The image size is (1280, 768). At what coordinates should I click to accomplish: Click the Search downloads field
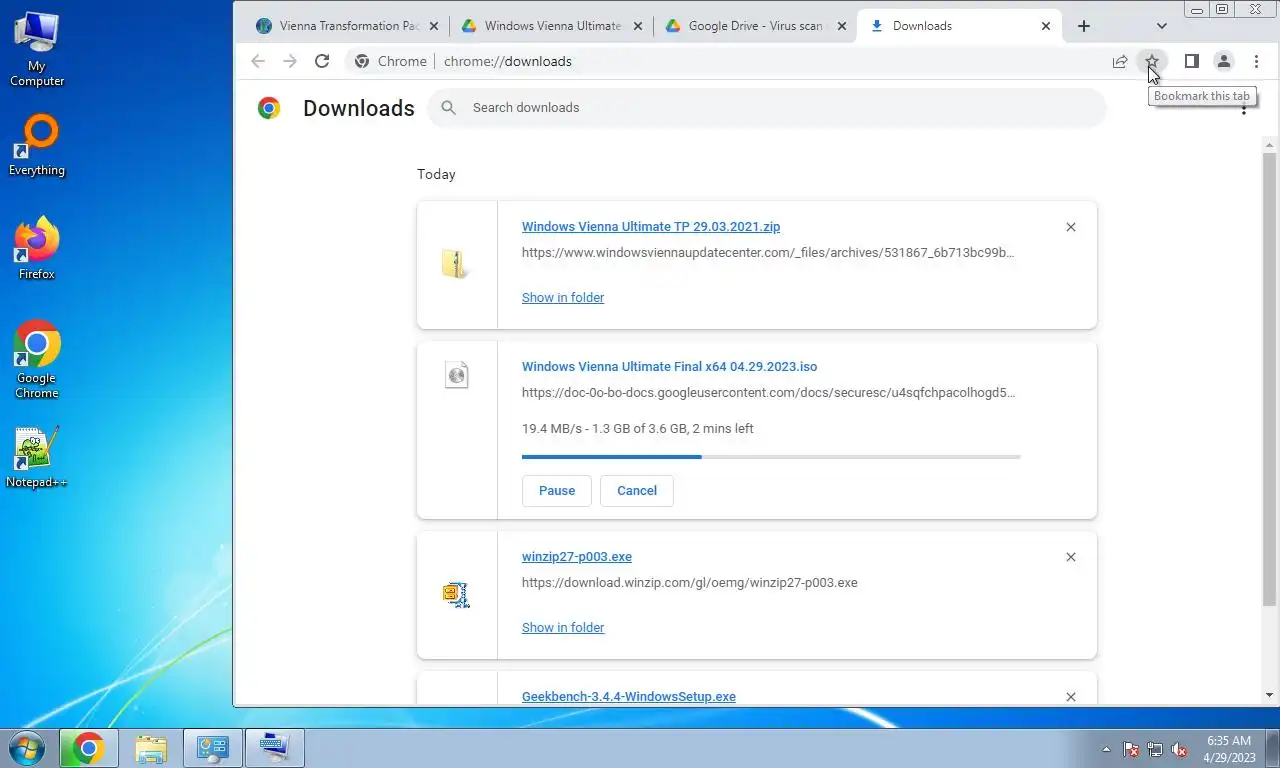[x=766, y=107]
